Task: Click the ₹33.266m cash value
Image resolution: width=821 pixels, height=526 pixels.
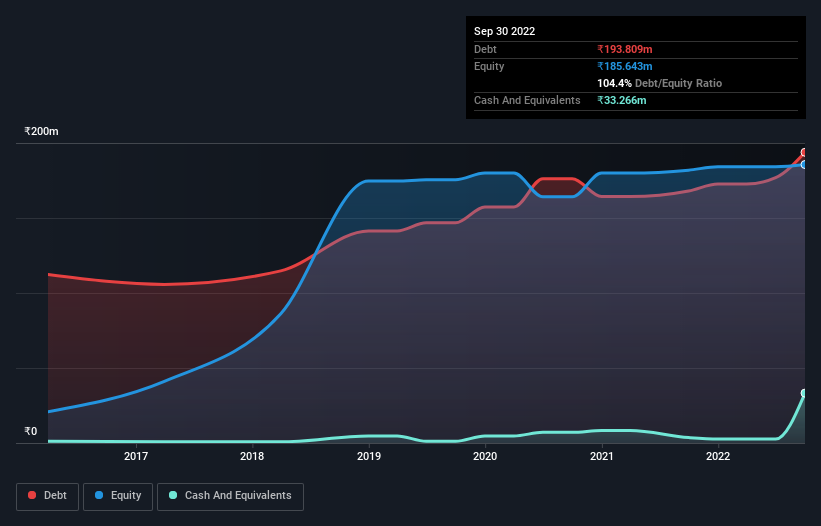Action: (622, 100)
